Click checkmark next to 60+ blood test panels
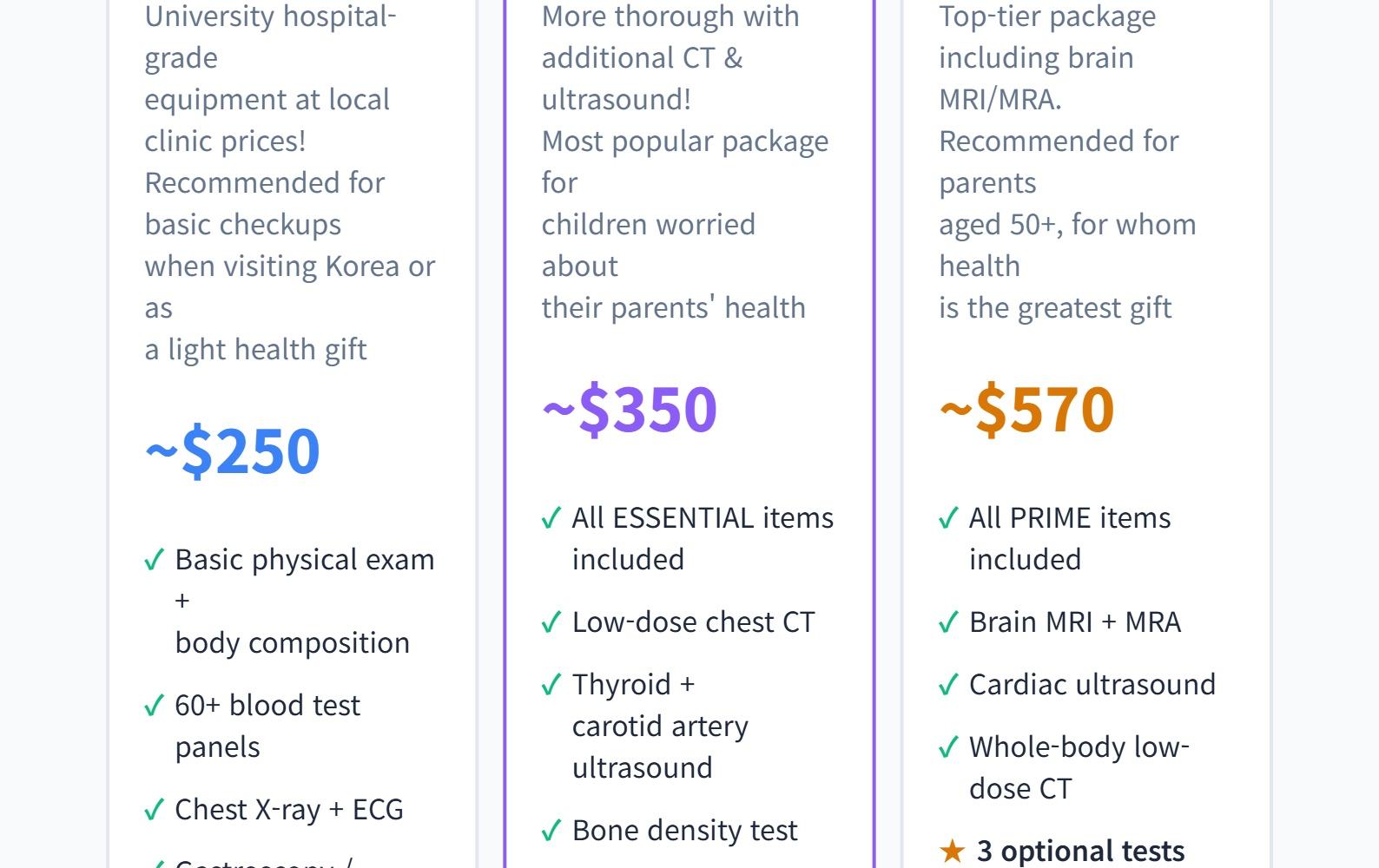The image size is (1379, 868). tap(154, 706)
